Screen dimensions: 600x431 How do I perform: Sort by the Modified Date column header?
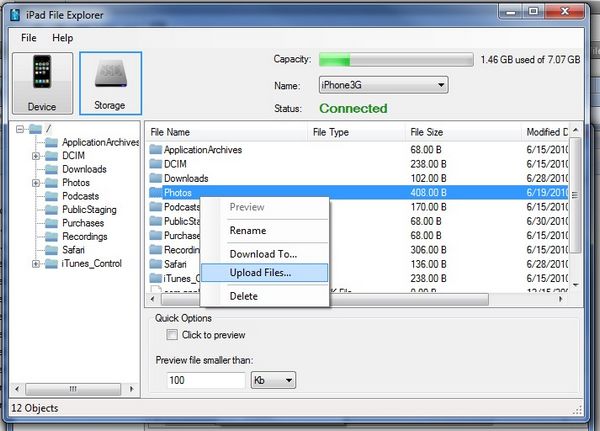[x=545, y=132]
